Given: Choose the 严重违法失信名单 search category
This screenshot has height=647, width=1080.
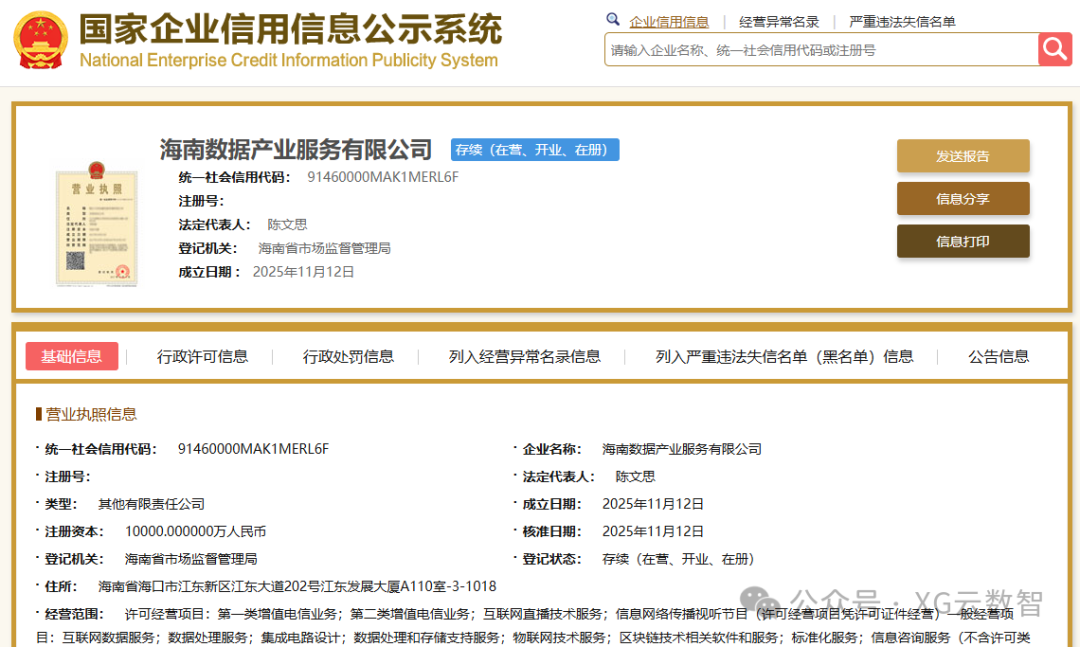Looking at the screenshot, I should point(902,22).
